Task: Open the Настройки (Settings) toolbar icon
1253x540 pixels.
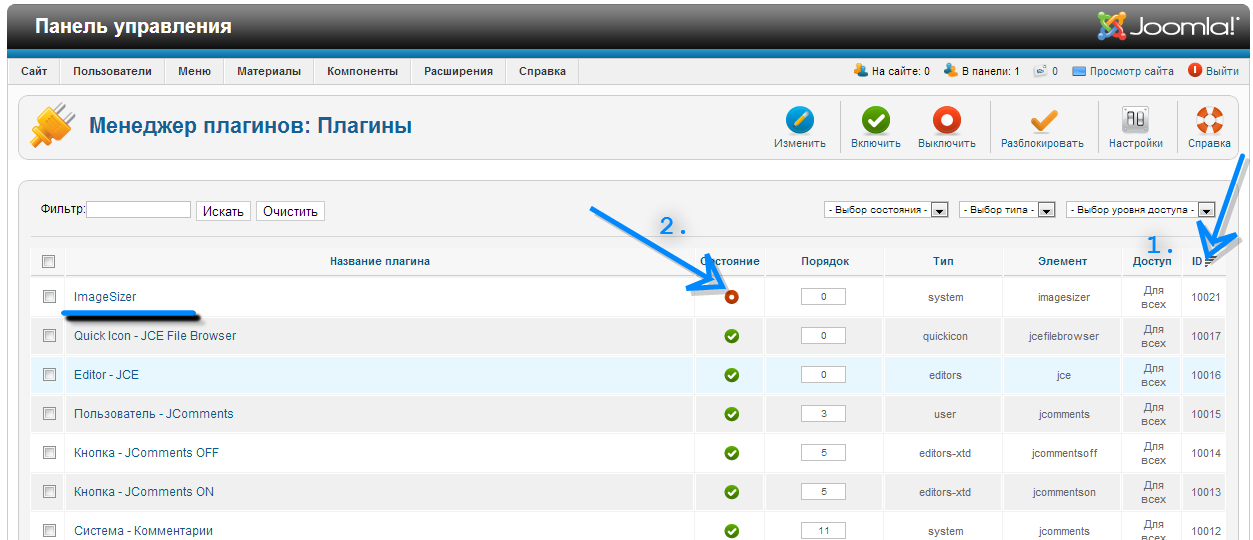Action: [1135, 121]
